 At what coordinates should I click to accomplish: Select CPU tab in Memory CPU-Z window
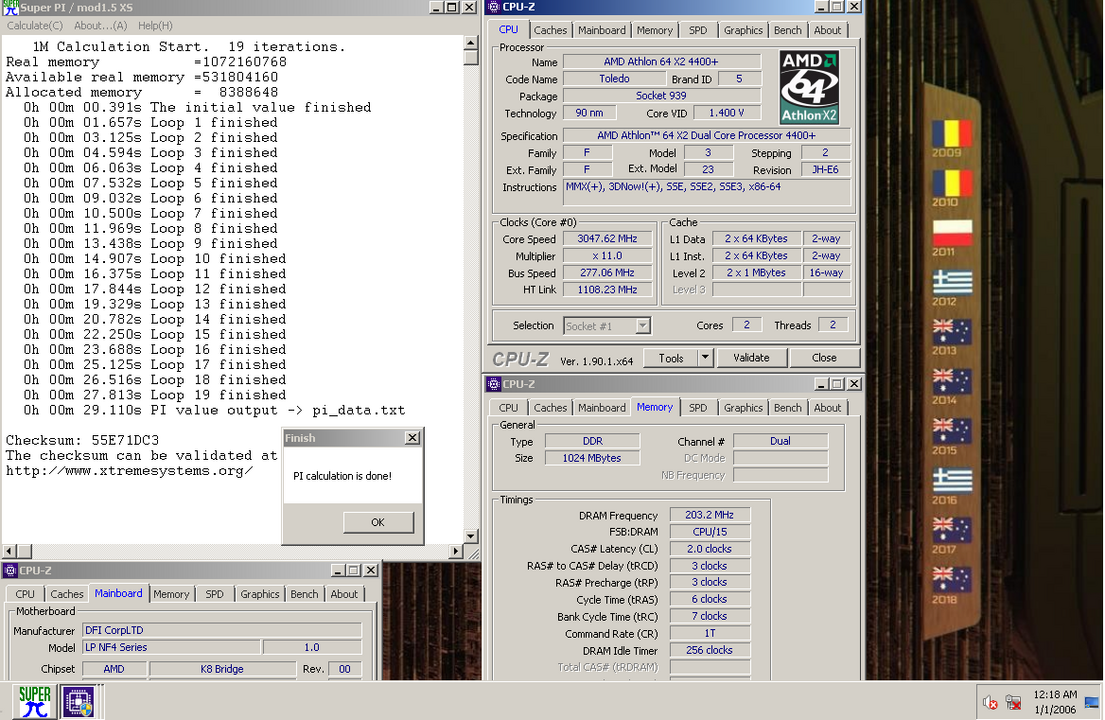pos(508,408)
